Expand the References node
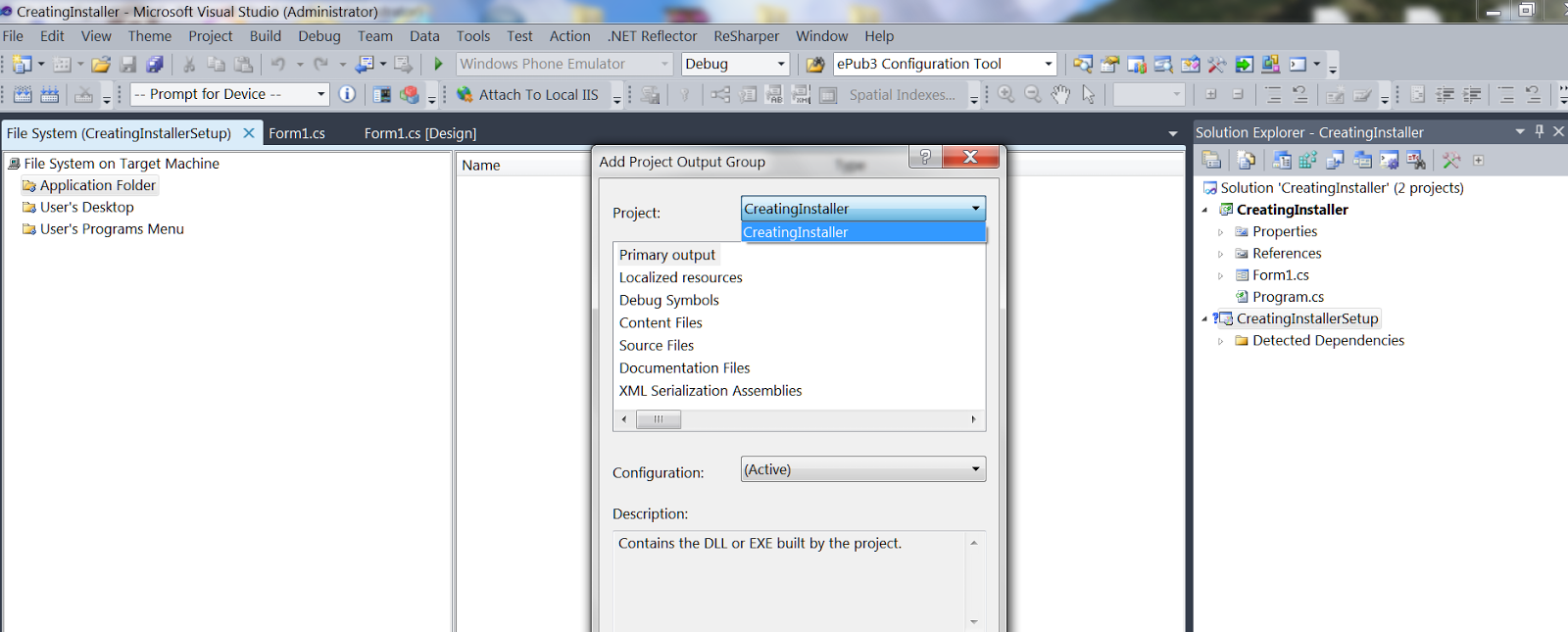The width and height of the screenshot is (1568, 632). (x=1220, y=254)
